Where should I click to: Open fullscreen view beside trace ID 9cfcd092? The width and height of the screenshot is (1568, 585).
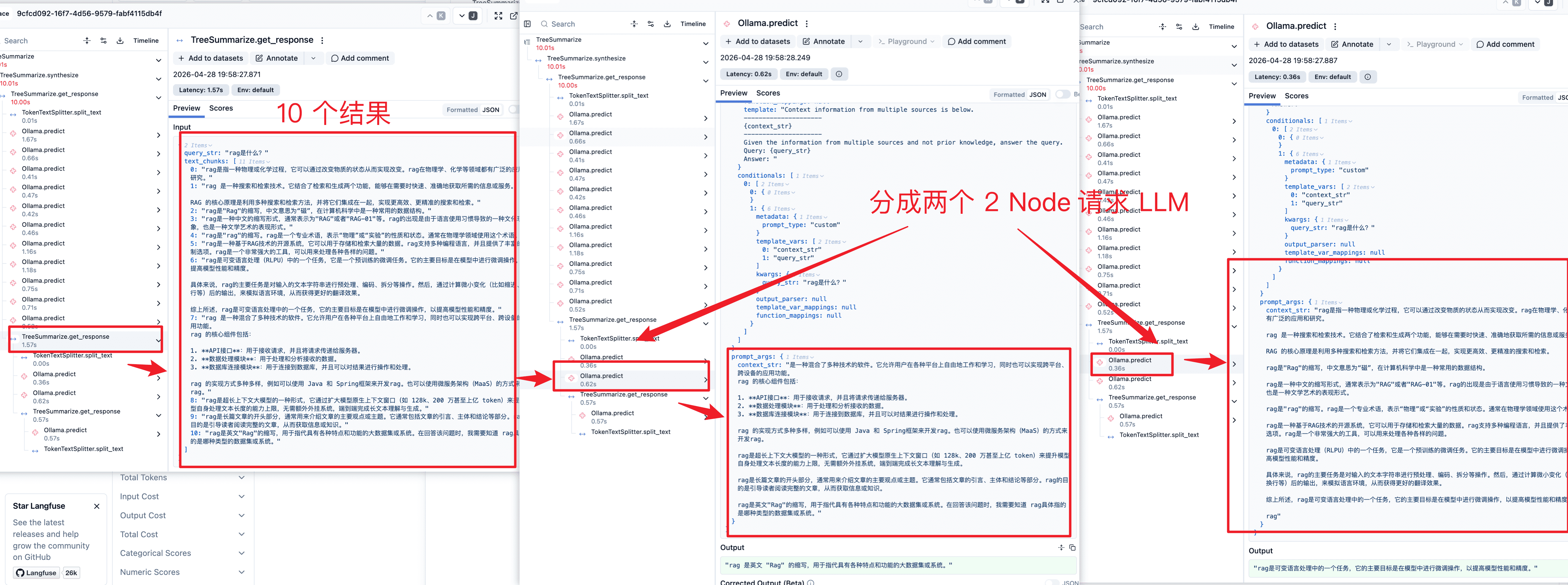[x=498, y=16]
